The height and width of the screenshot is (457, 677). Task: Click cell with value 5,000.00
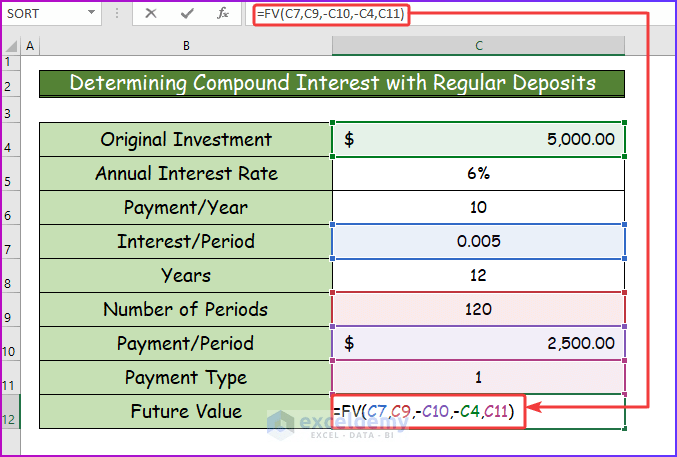click(x=478, y=140)
